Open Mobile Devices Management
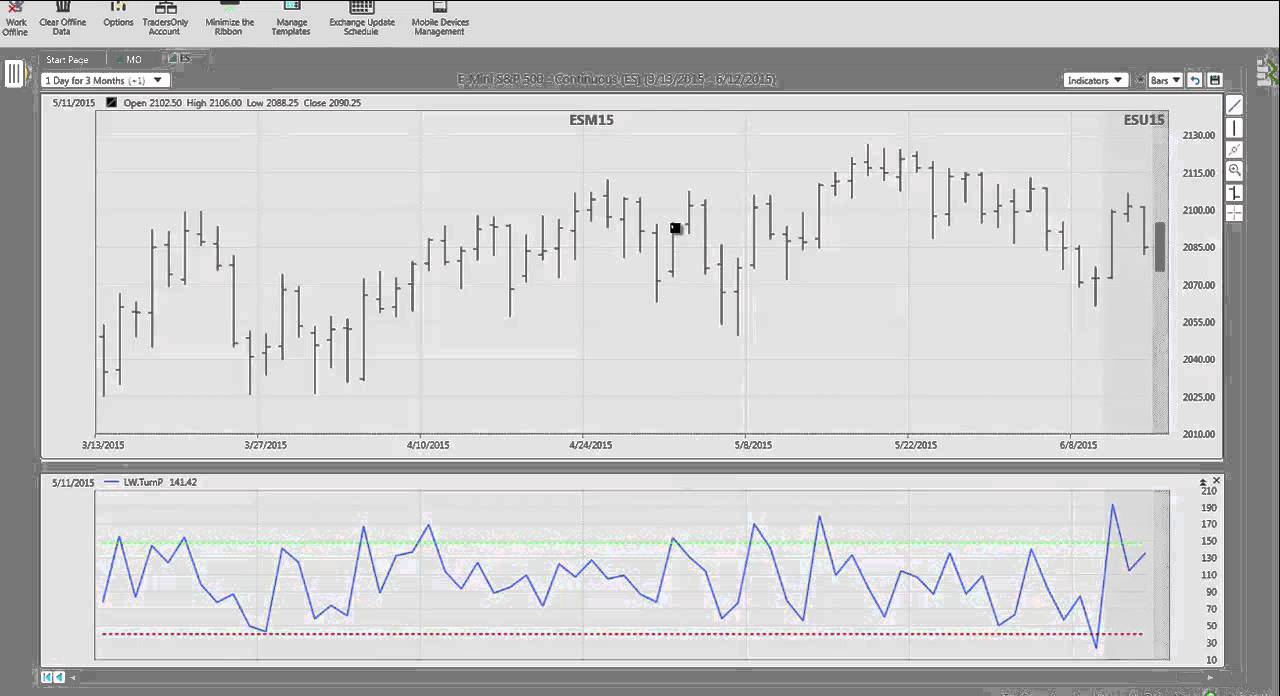Image resolution: width=1280 pixels, height=696 pixels. (x=439, y=20)
